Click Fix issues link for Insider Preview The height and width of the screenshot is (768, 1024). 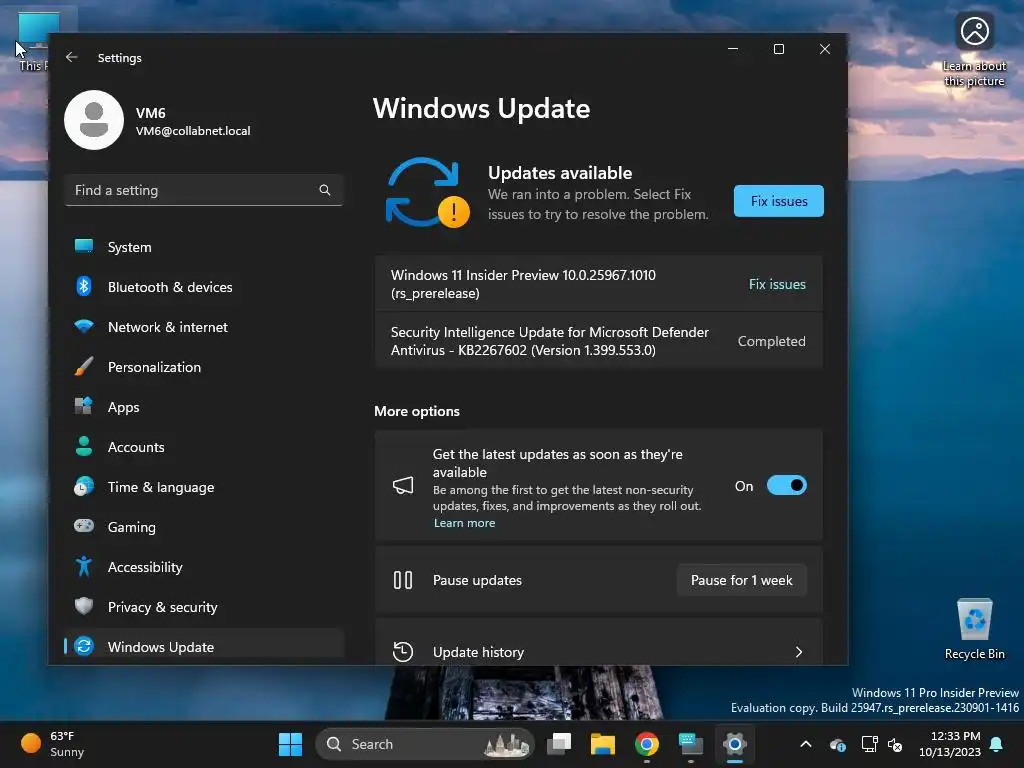(777, 284)
